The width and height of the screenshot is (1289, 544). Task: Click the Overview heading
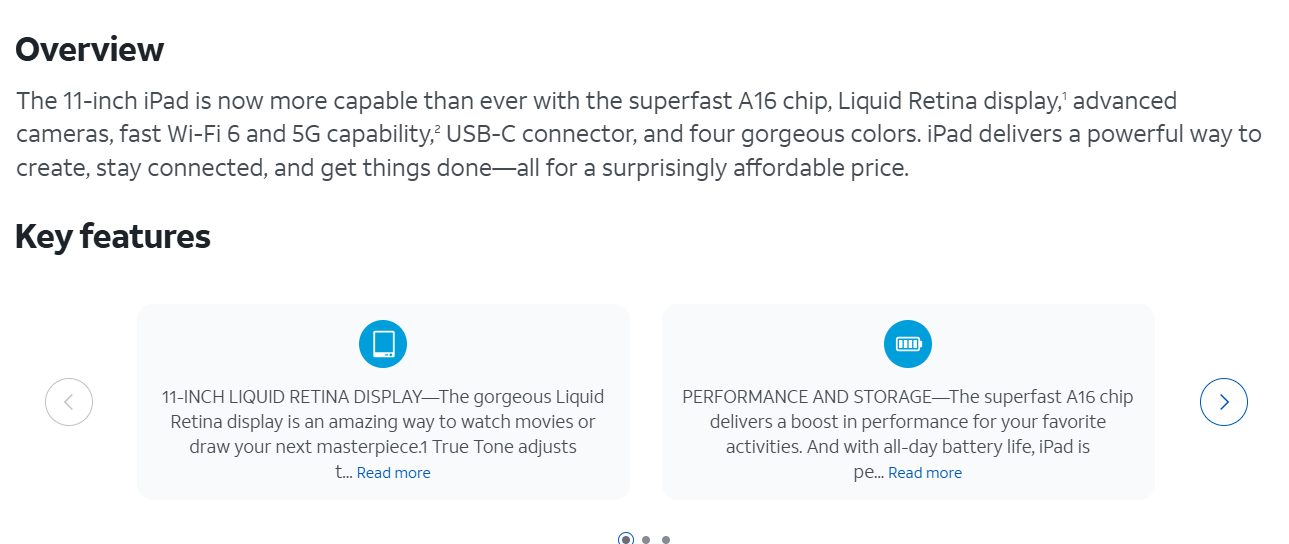tap(90, 49)
